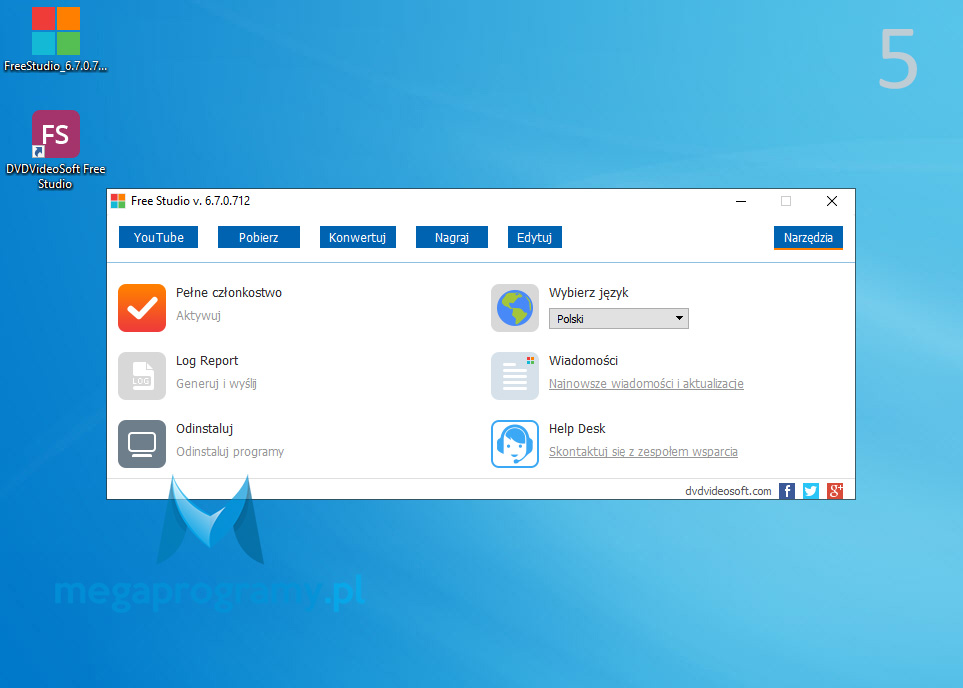
Task: Click the Help Desk headset icon
Action: (515, 444)
